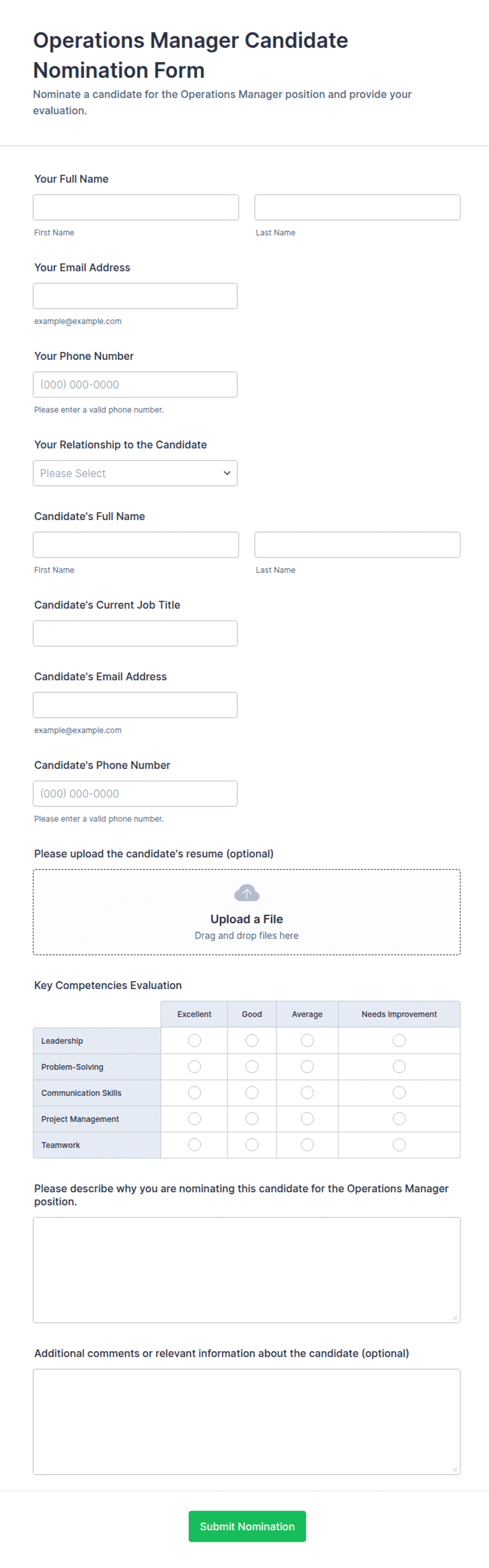This screenshot has width=489, height=1568.
Task: Select Needs Improvement for Project Management
Action: coord(399,1119)
